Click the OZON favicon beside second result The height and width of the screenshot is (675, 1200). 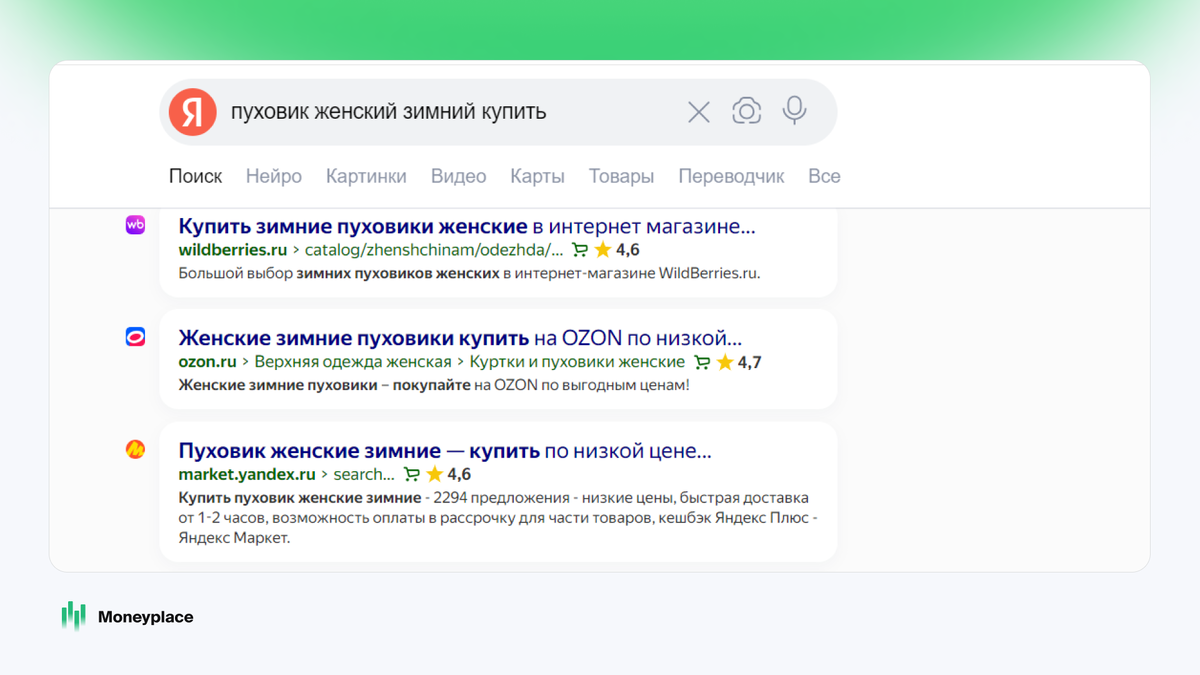click(135, 337)
